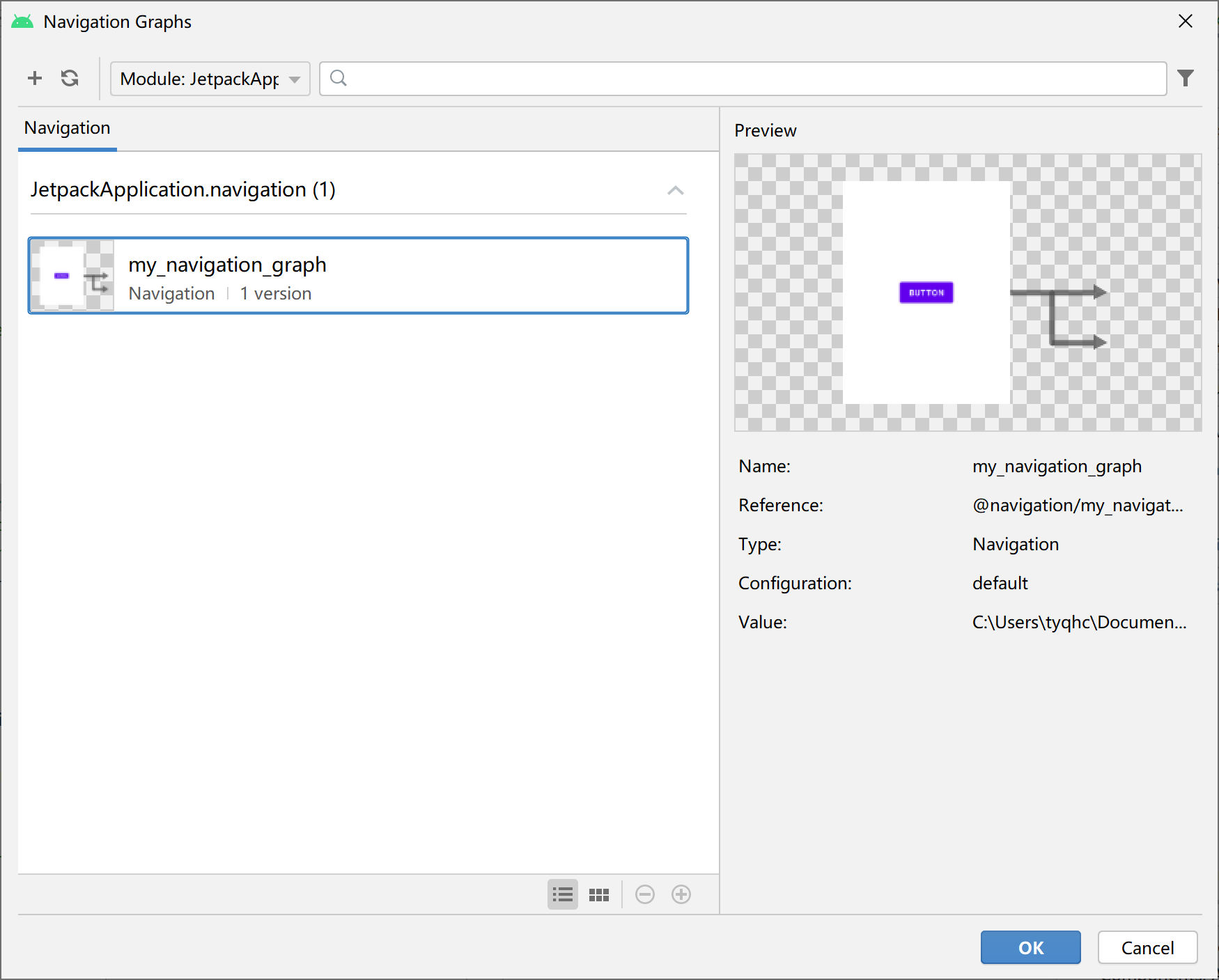Click the '1 version' label
This screenshot has width=1219, height=980.
(276, 294)
